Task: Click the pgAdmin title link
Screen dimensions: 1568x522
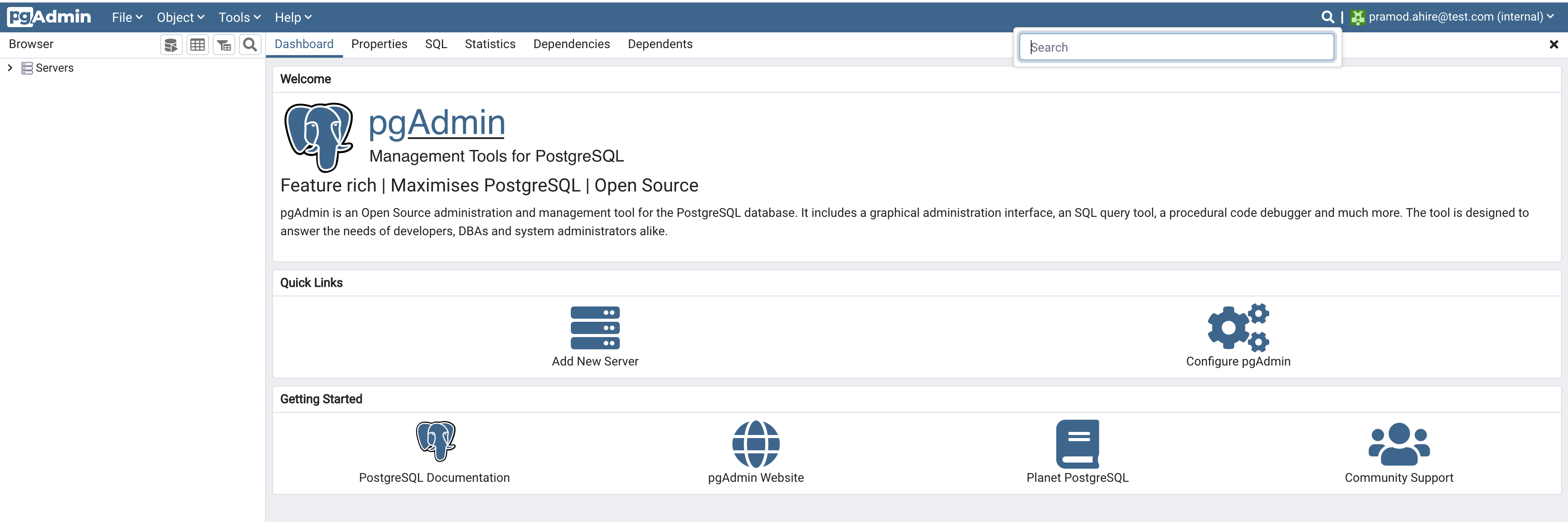Action: coord(437,122)
